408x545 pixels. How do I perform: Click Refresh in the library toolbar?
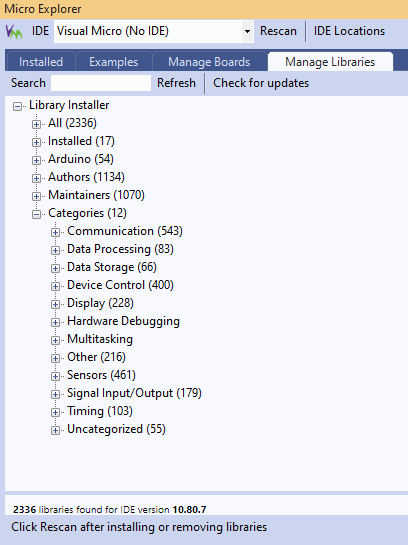coord(176,83)
